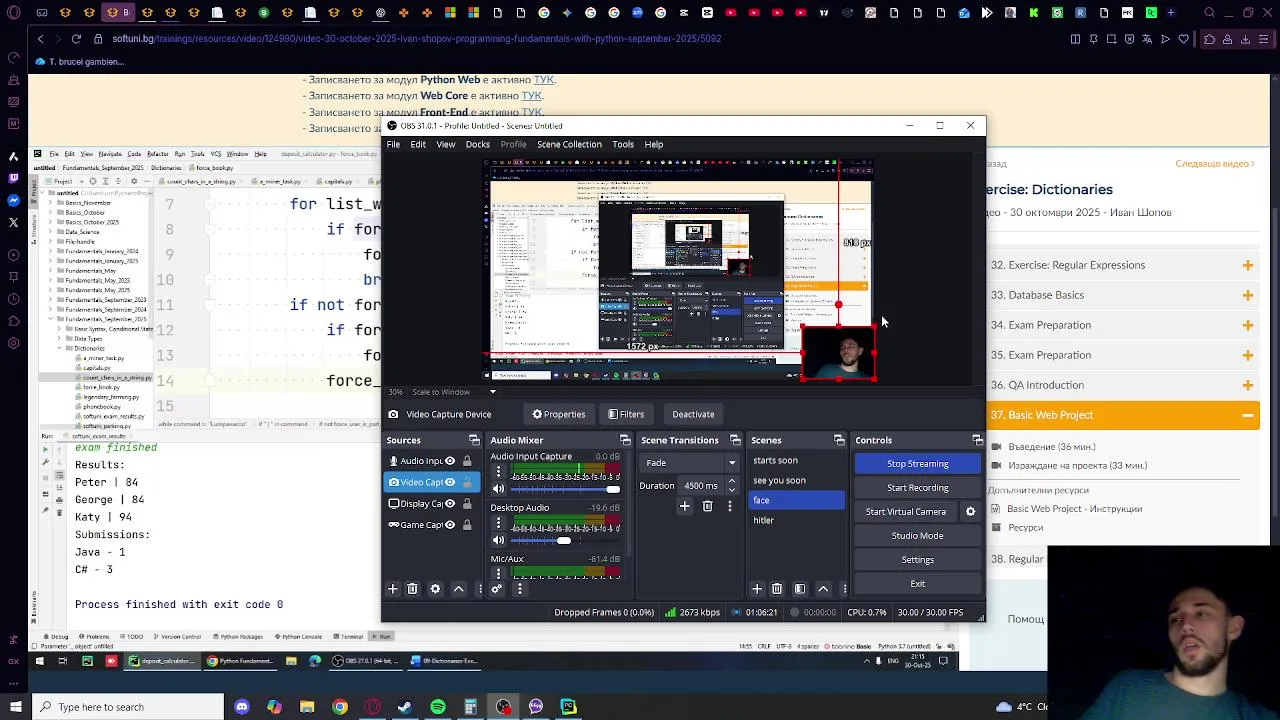This screenshot has height=720, width=1280.
Task: Hide Game Capture source eye
Action: (x=450, y=525)
